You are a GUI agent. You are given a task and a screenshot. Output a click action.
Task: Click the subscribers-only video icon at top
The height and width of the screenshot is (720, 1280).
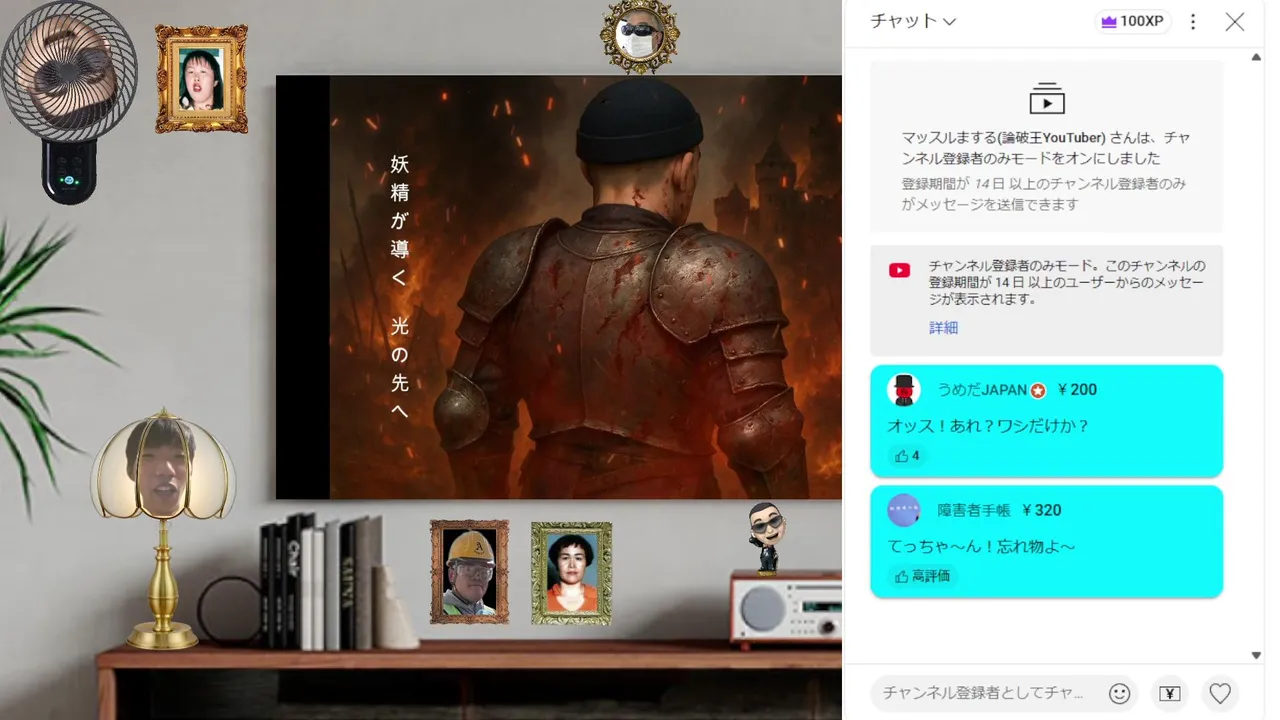click(1047, 98)
